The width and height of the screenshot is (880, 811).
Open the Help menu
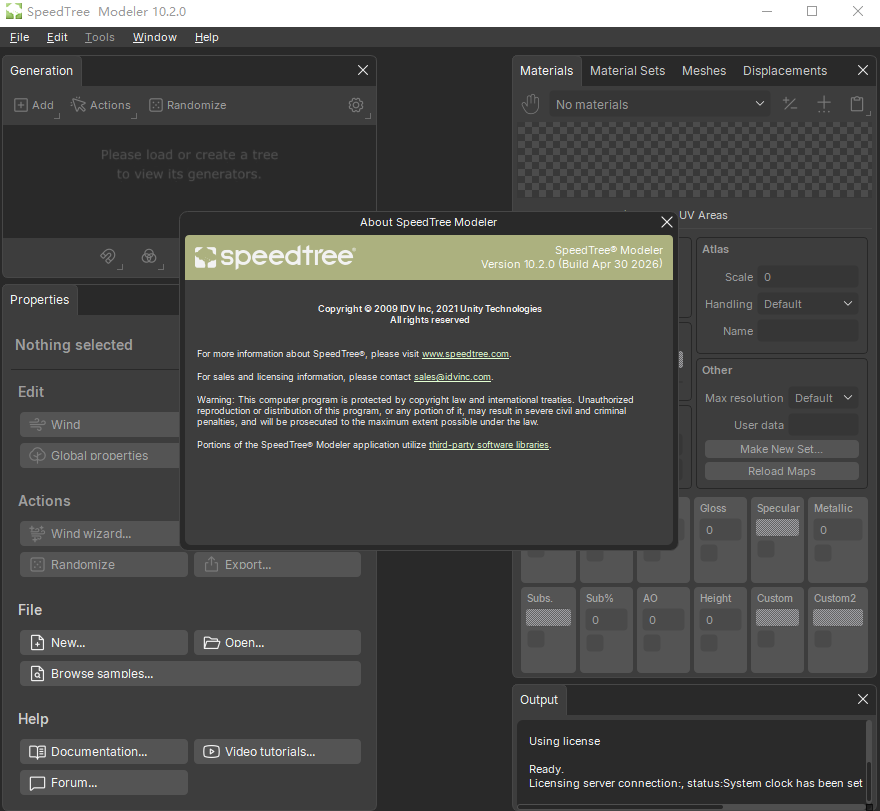click(207, 37)
